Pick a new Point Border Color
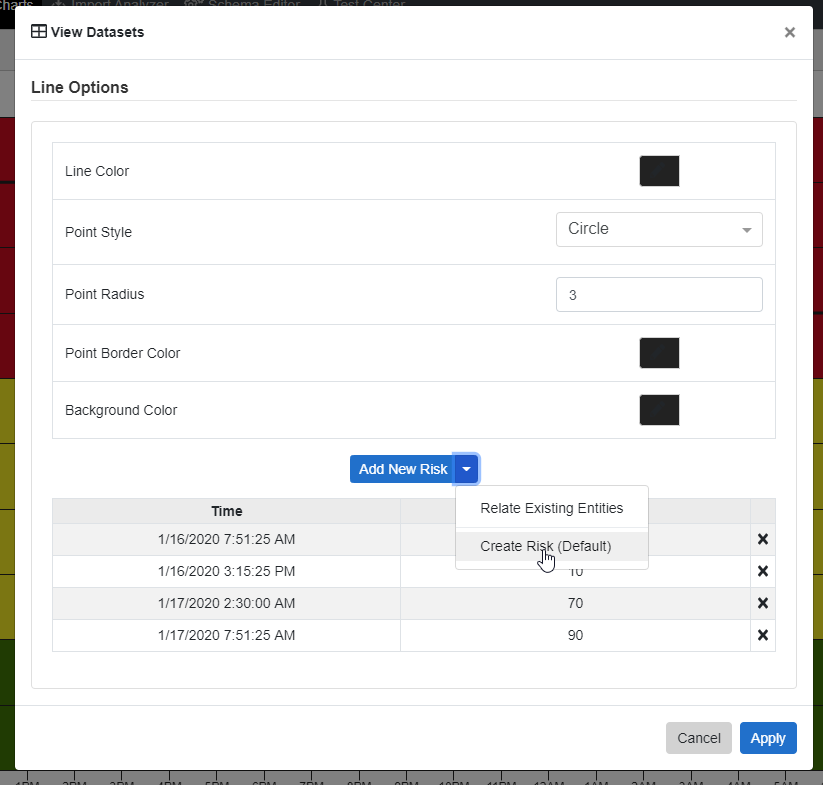The width and height of the screenshot is (823, 785). (x=659, y=353)
